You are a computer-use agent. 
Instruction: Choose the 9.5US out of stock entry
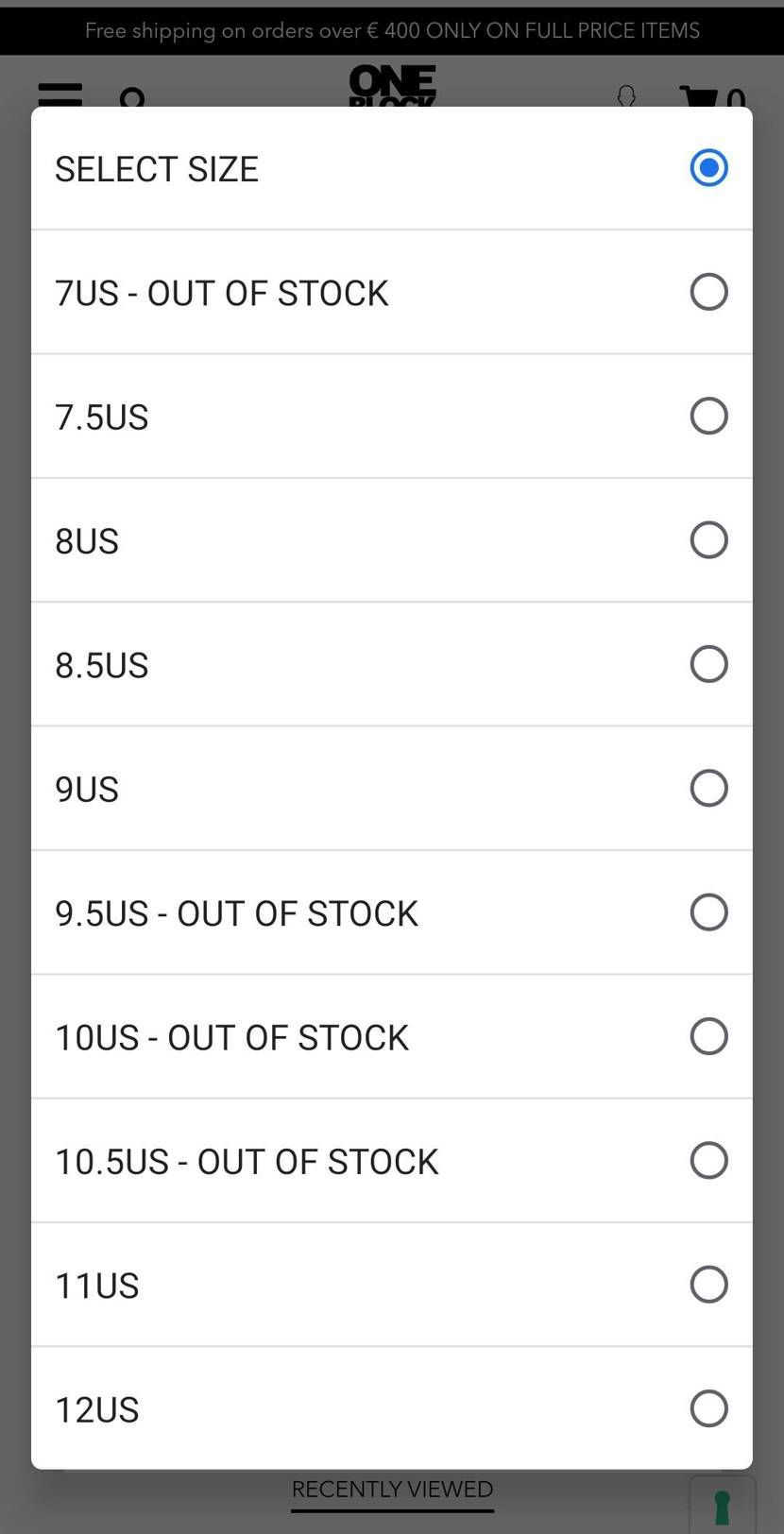[x=708, y=912]
